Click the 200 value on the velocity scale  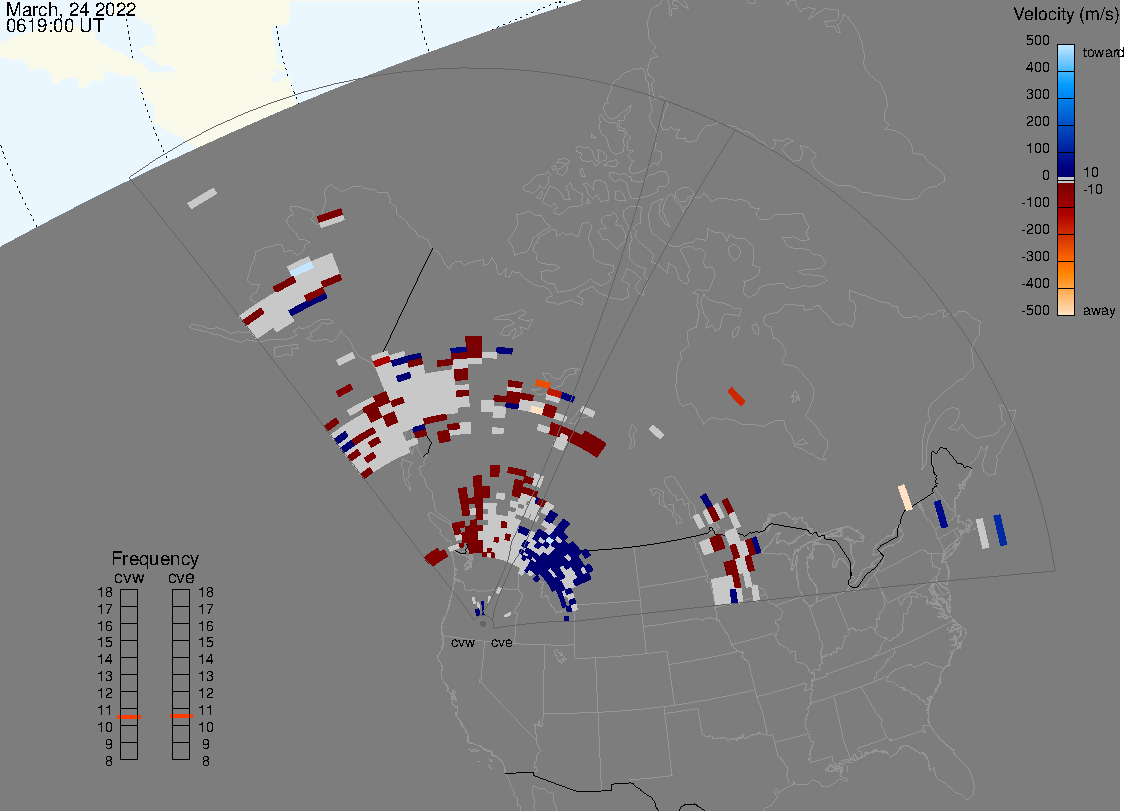click(1037, 121)
